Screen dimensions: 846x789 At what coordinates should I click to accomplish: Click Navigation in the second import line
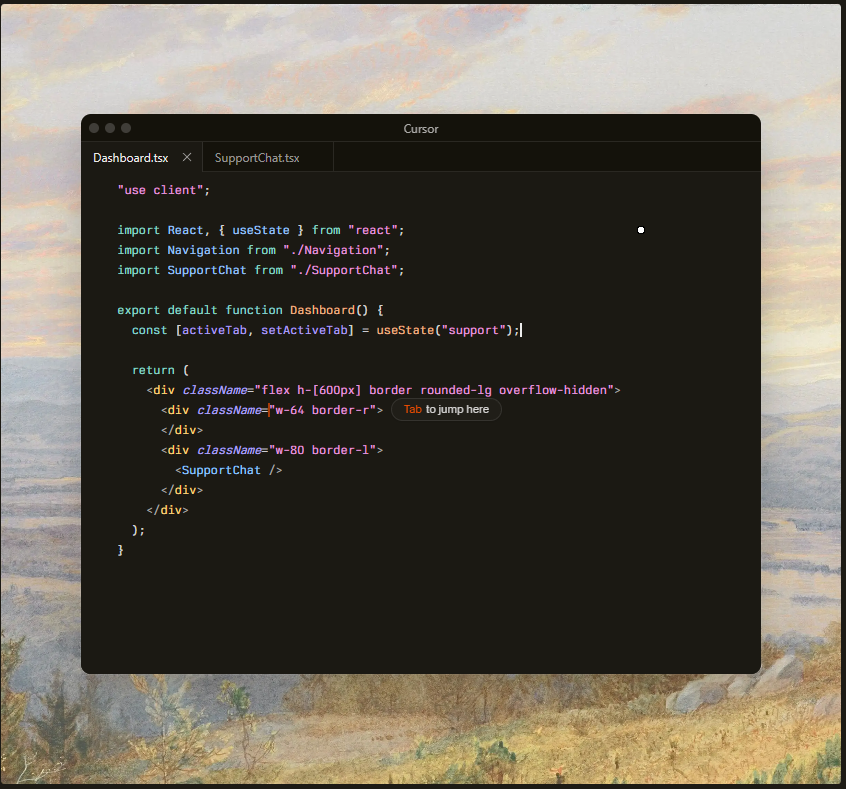point(203,250)
